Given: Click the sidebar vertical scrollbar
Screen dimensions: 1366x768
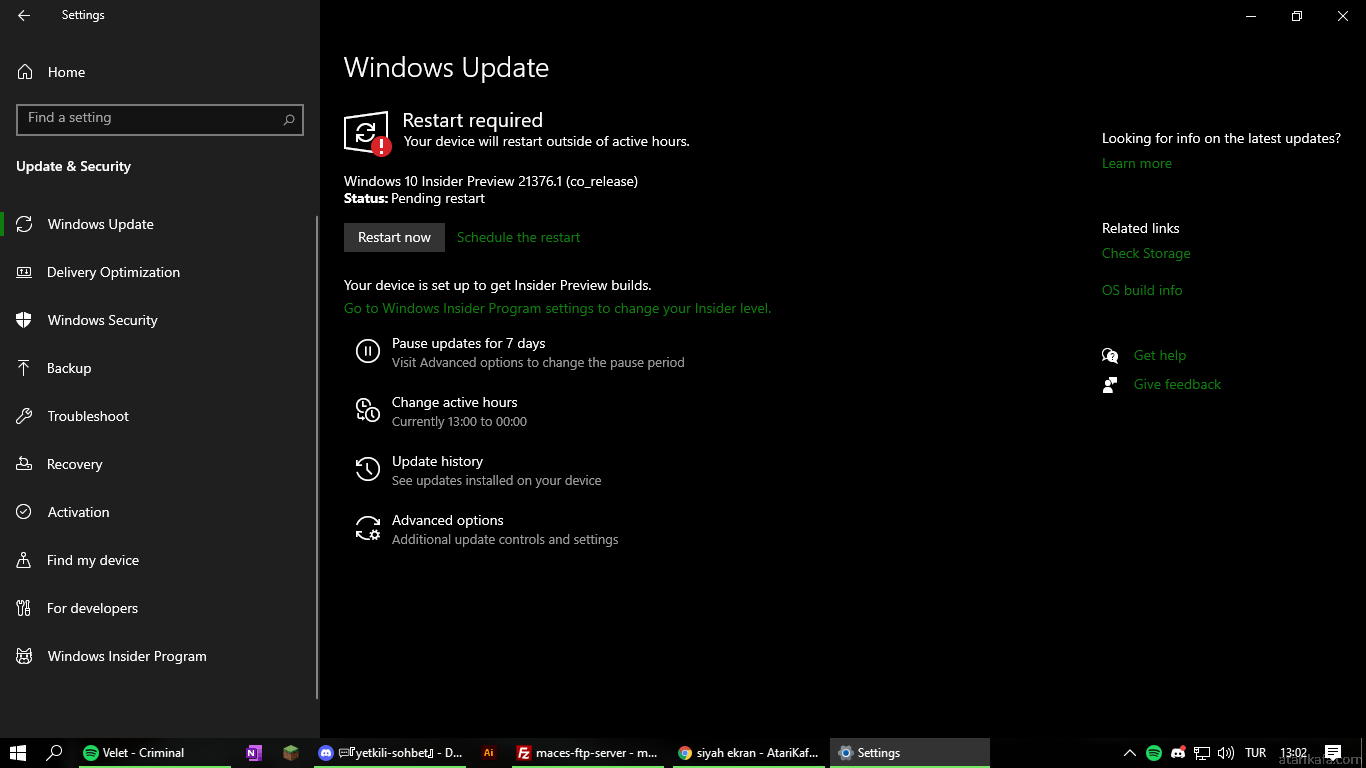Looking at the screenshot, I should [x=317, y=457].
